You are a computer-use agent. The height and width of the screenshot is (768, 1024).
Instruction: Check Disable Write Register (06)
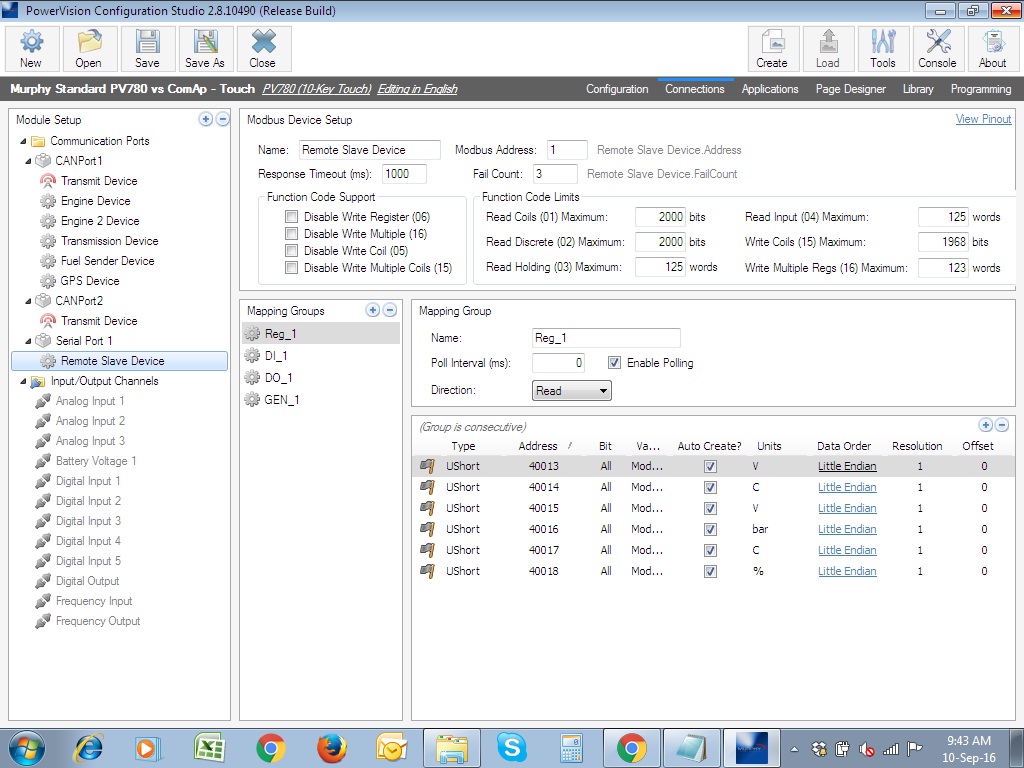tap(291, 217)
